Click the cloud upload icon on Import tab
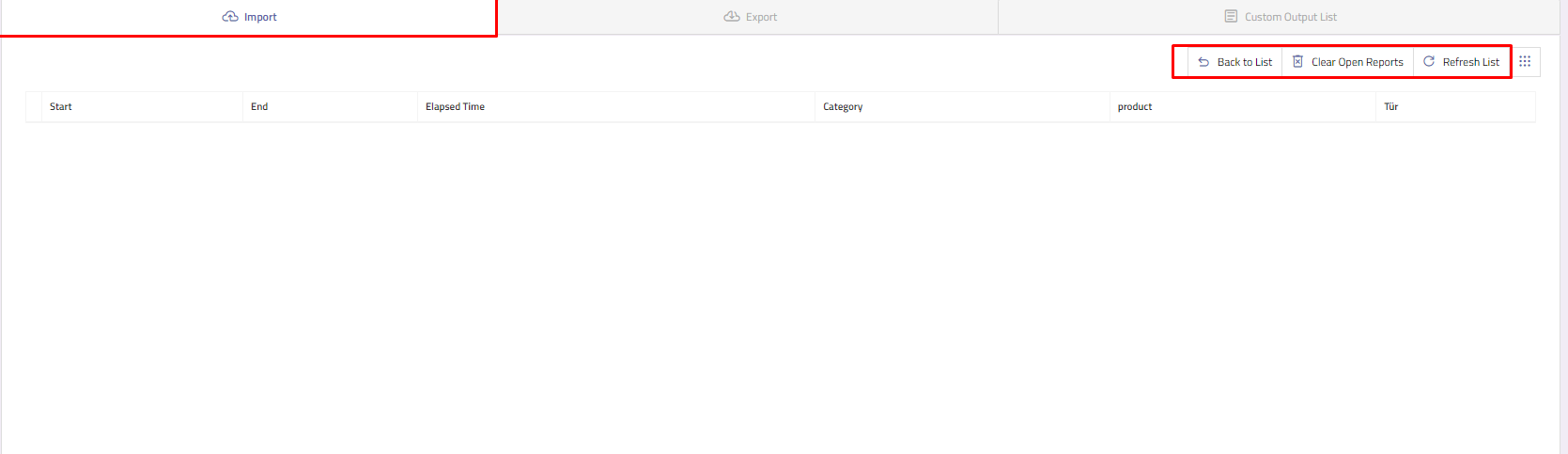 (230, 17)
